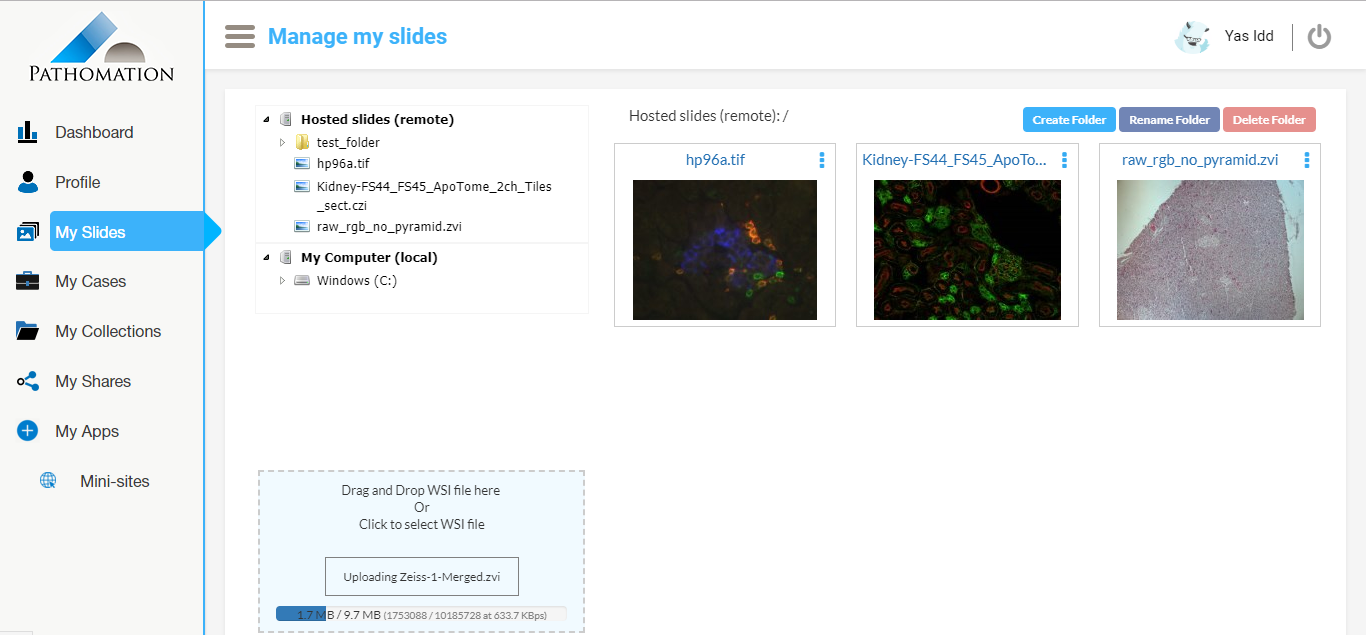Click the power logout icon
Viewport: 1366px width, 635px height.
coord(1319,37)
